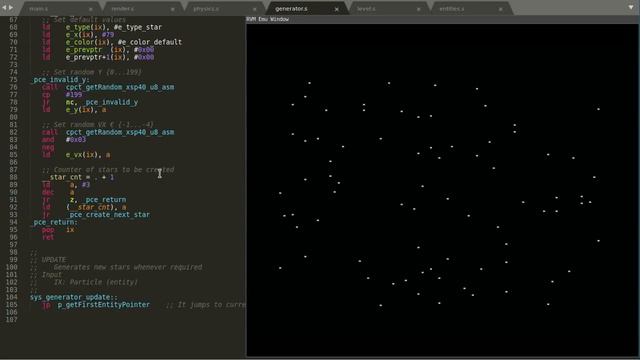
Task: Close the entities.s tab
Action: tap(501, 9)
